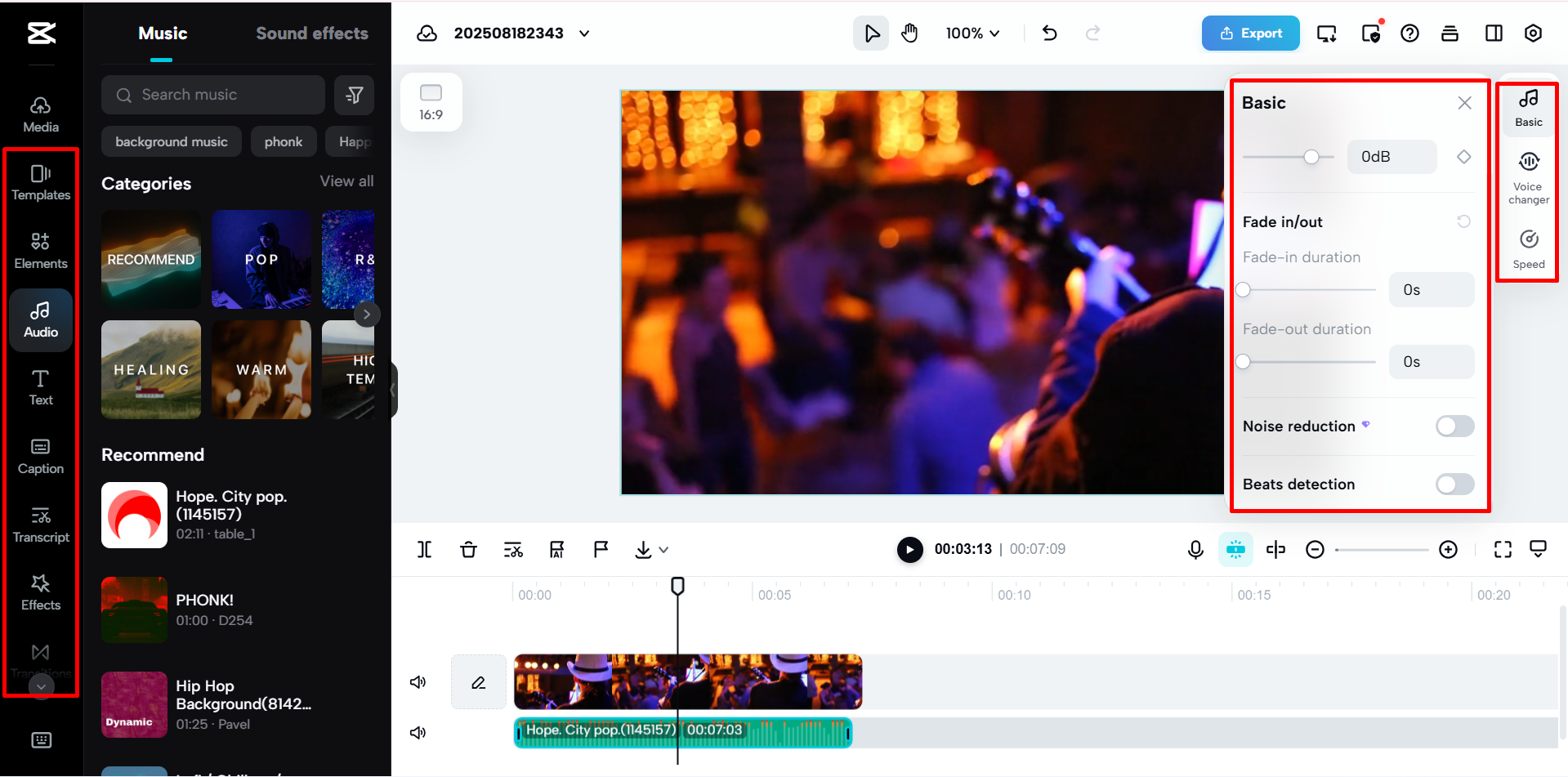
Task: Toggle timeline magnet snapping
Action: 1235,550
